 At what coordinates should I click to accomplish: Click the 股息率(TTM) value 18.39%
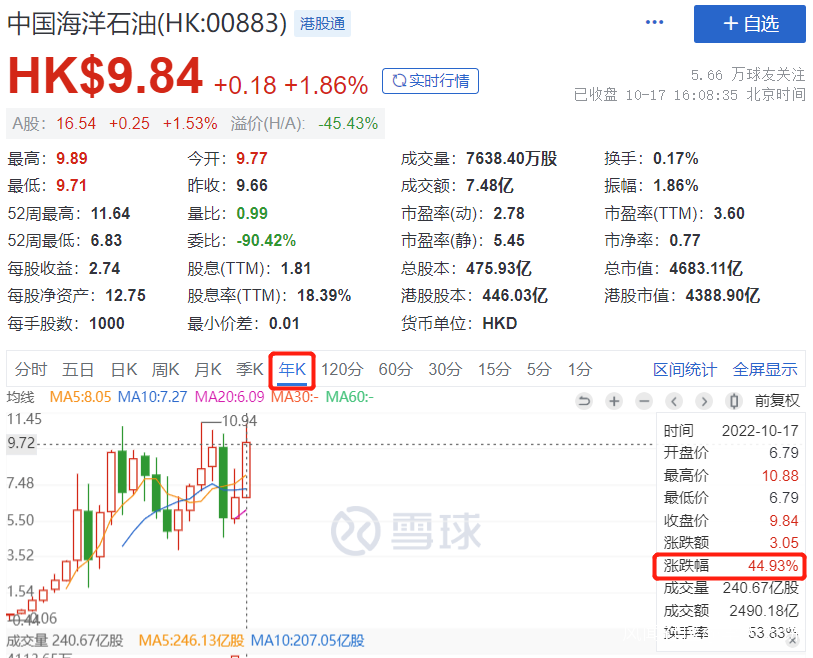coord(324,296)
